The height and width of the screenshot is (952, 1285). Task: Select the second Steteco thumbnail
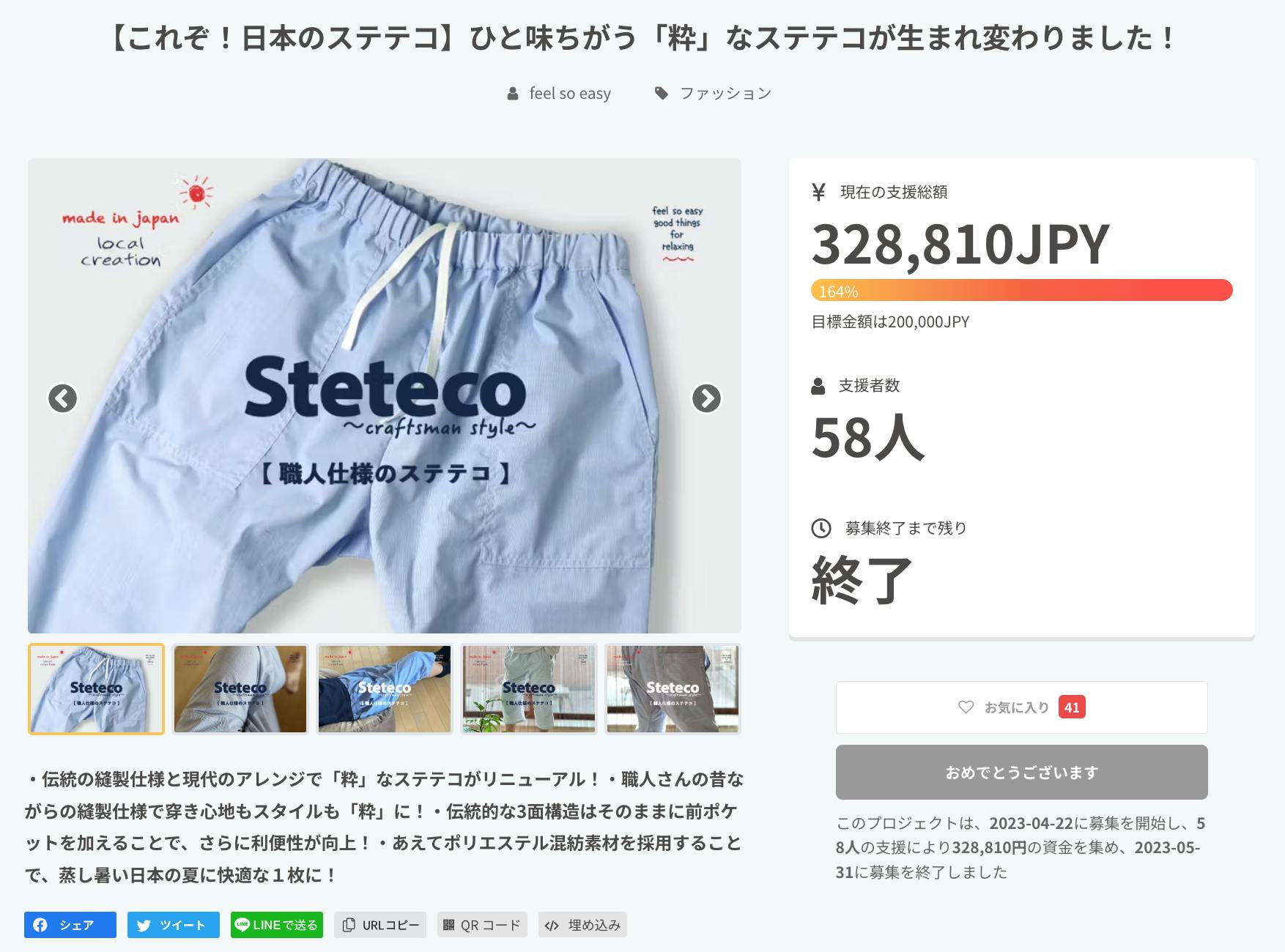(x=240, y=689)
